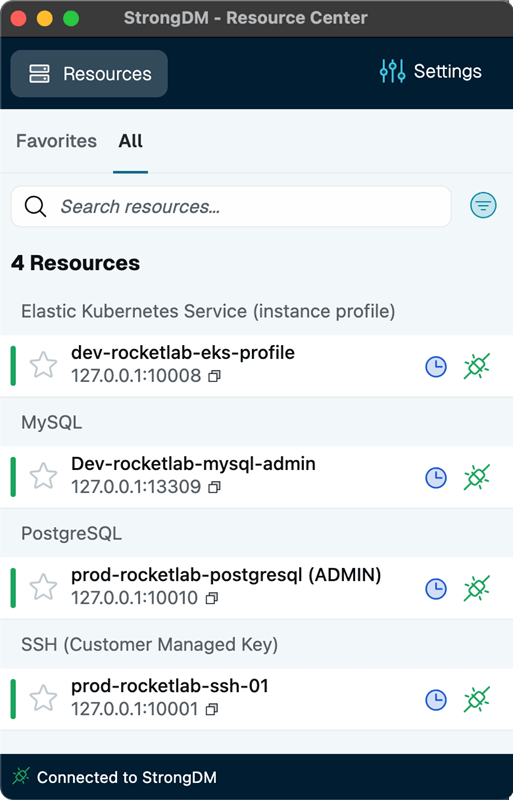513x800 pixels.
Task: Open the resource filter icon
Action: click(x=483, y=206)
